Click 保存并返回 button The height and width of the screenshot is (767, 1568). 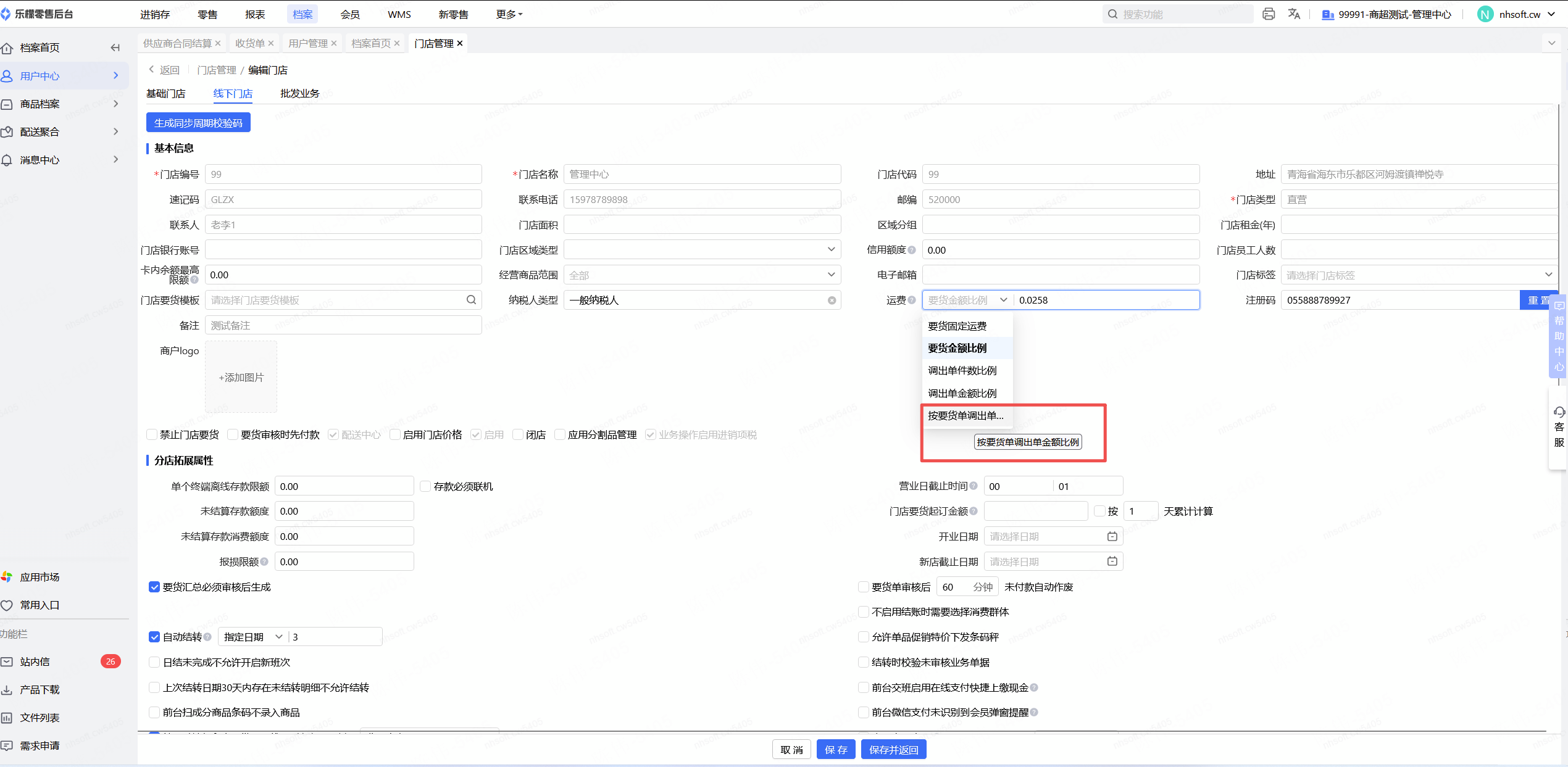click(893, 750)
